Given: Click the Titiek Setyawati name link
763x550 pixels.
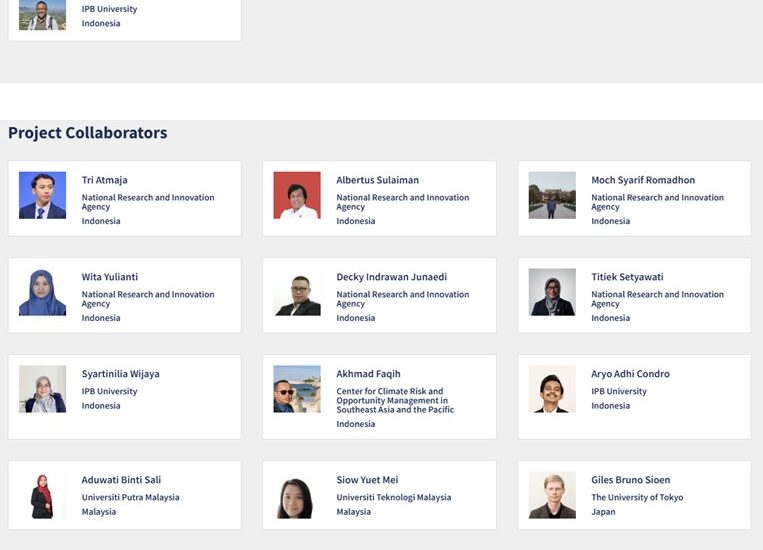Looking at the screenshot, I should click(x=627, y=277).
